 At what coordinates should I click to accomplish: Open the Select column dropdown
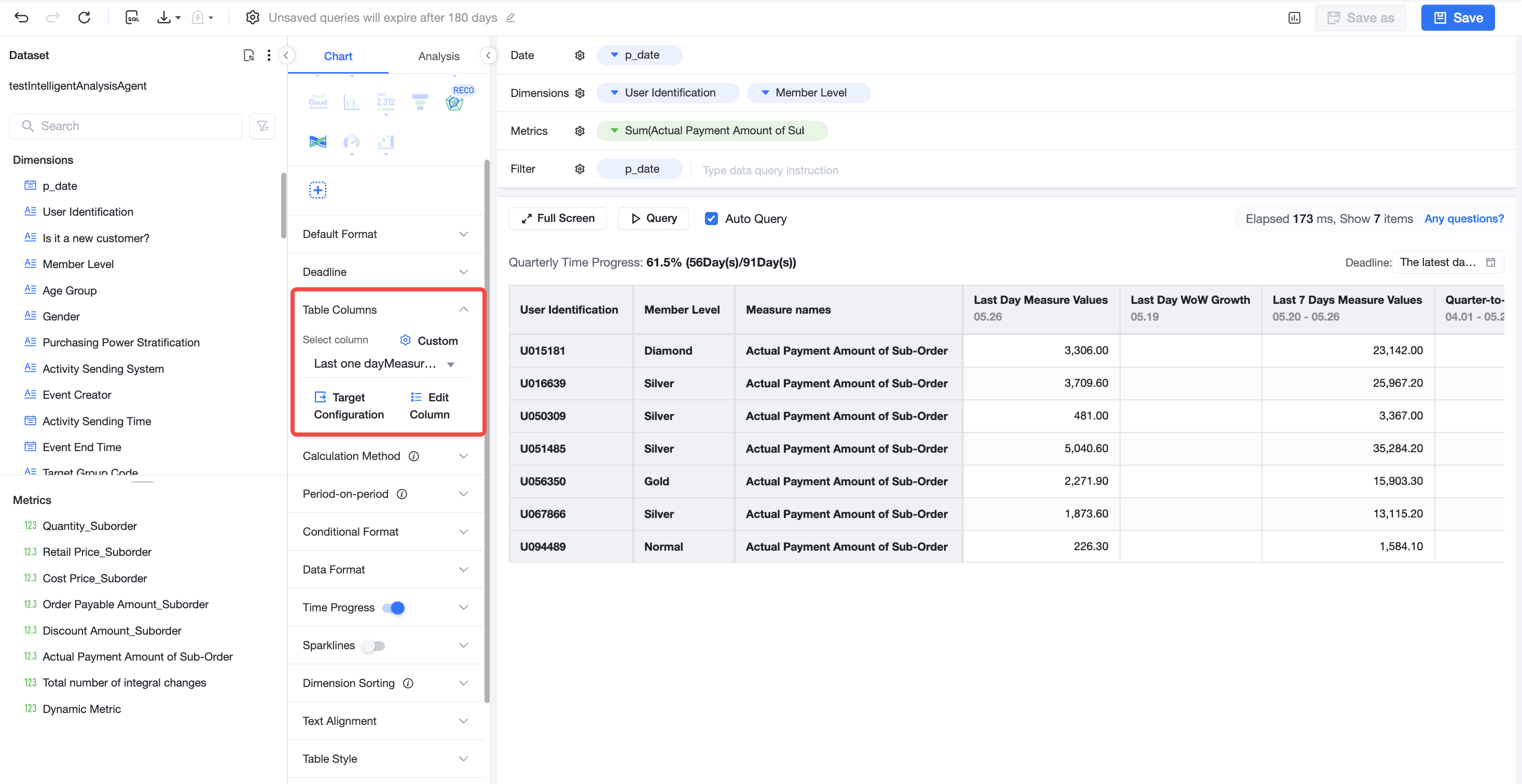[x=384, y=363]
